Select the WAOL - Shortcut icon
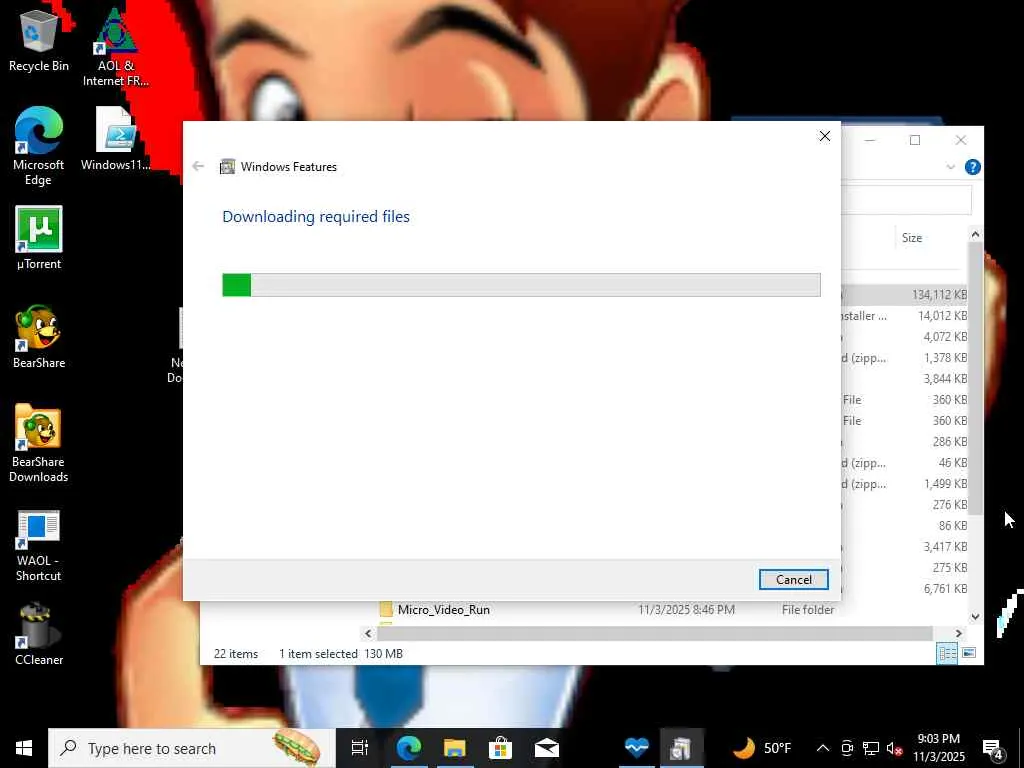Screen dimensions: 1024x768 [39, 546]
